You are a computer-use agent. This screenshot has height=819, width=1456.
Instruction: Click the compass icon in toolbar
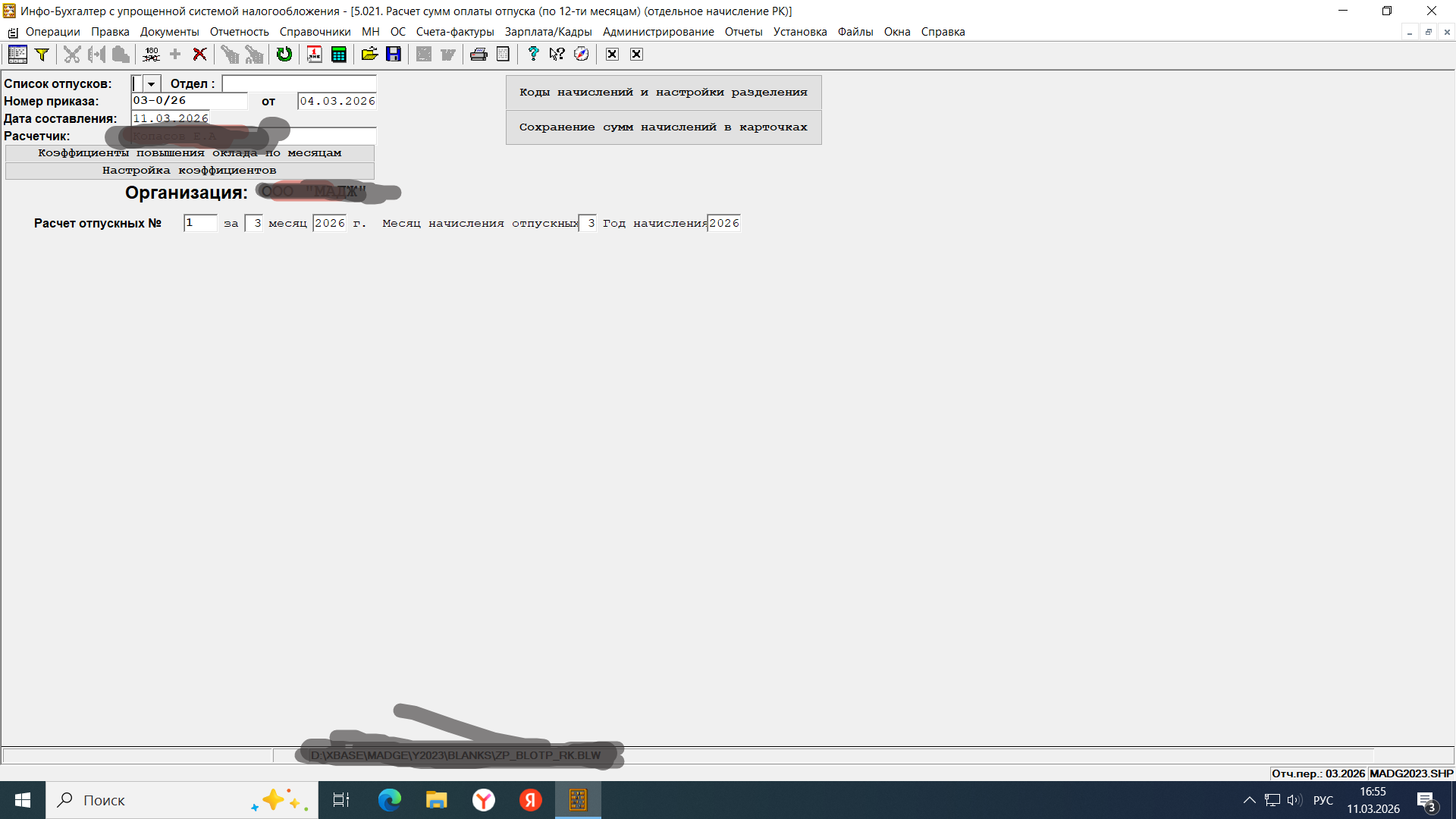coord(582,54)
